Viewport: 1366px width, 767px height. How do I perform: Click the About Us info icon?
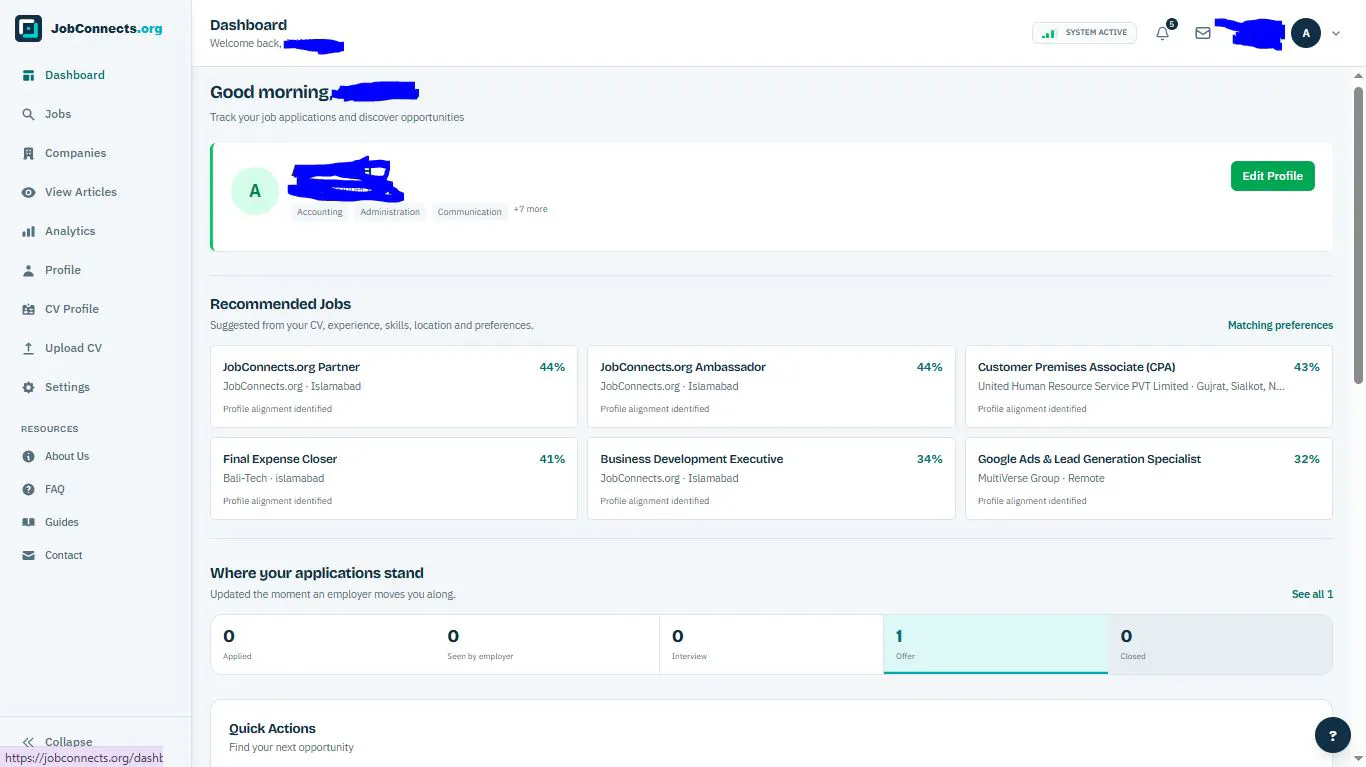coord(28,456)
